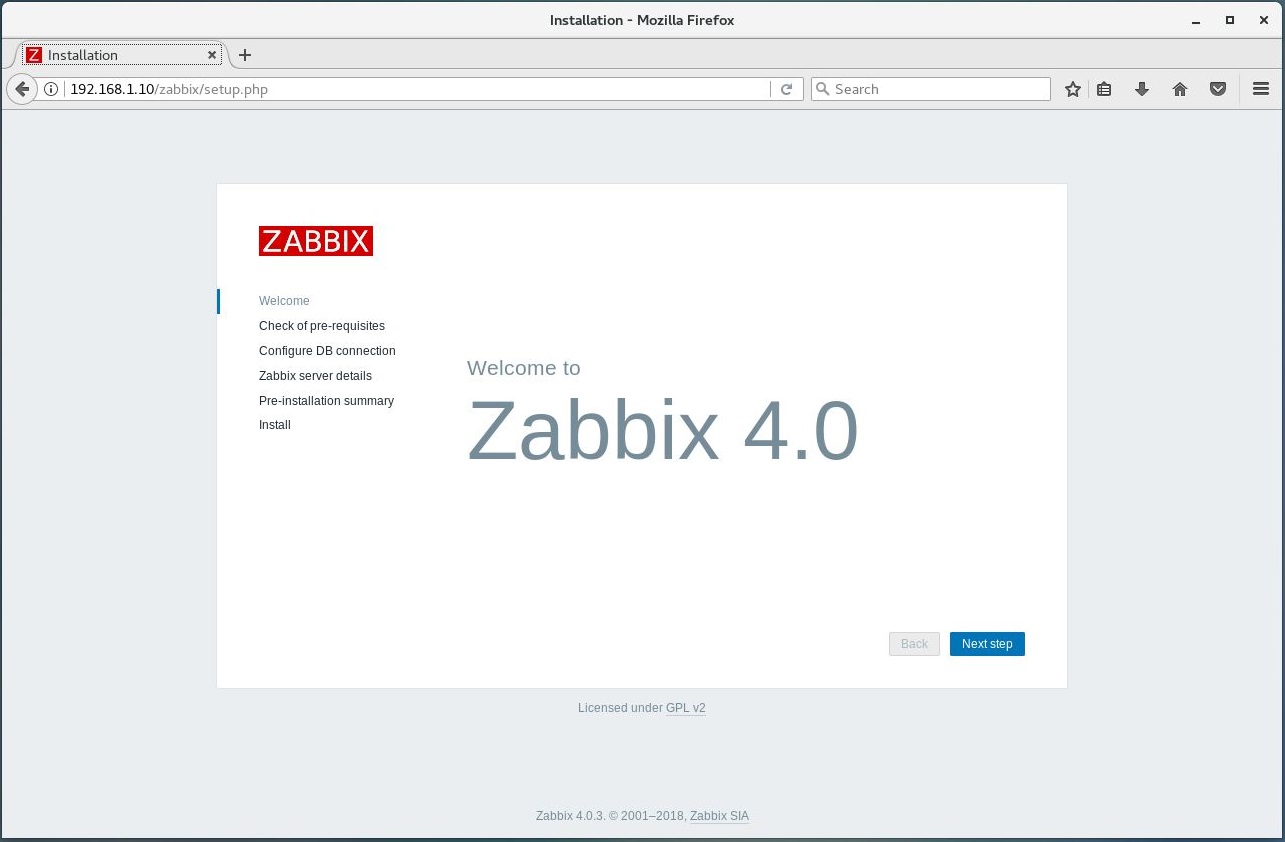The image size is (1285, 842).
Task: Select the Install step
Action: [x=275, y=425]
